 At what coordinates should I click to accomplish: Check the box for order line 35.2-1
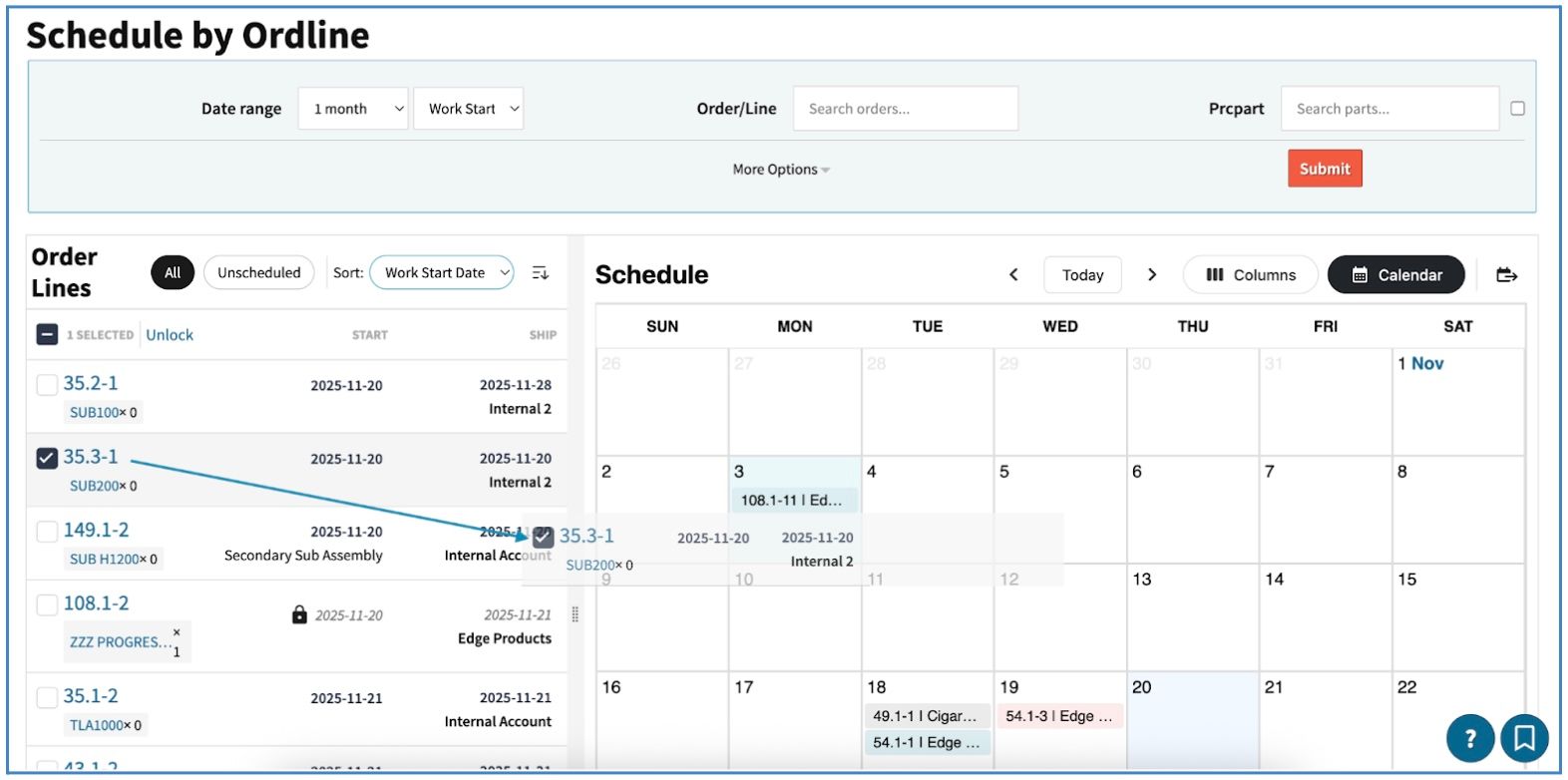coord(47,384)
